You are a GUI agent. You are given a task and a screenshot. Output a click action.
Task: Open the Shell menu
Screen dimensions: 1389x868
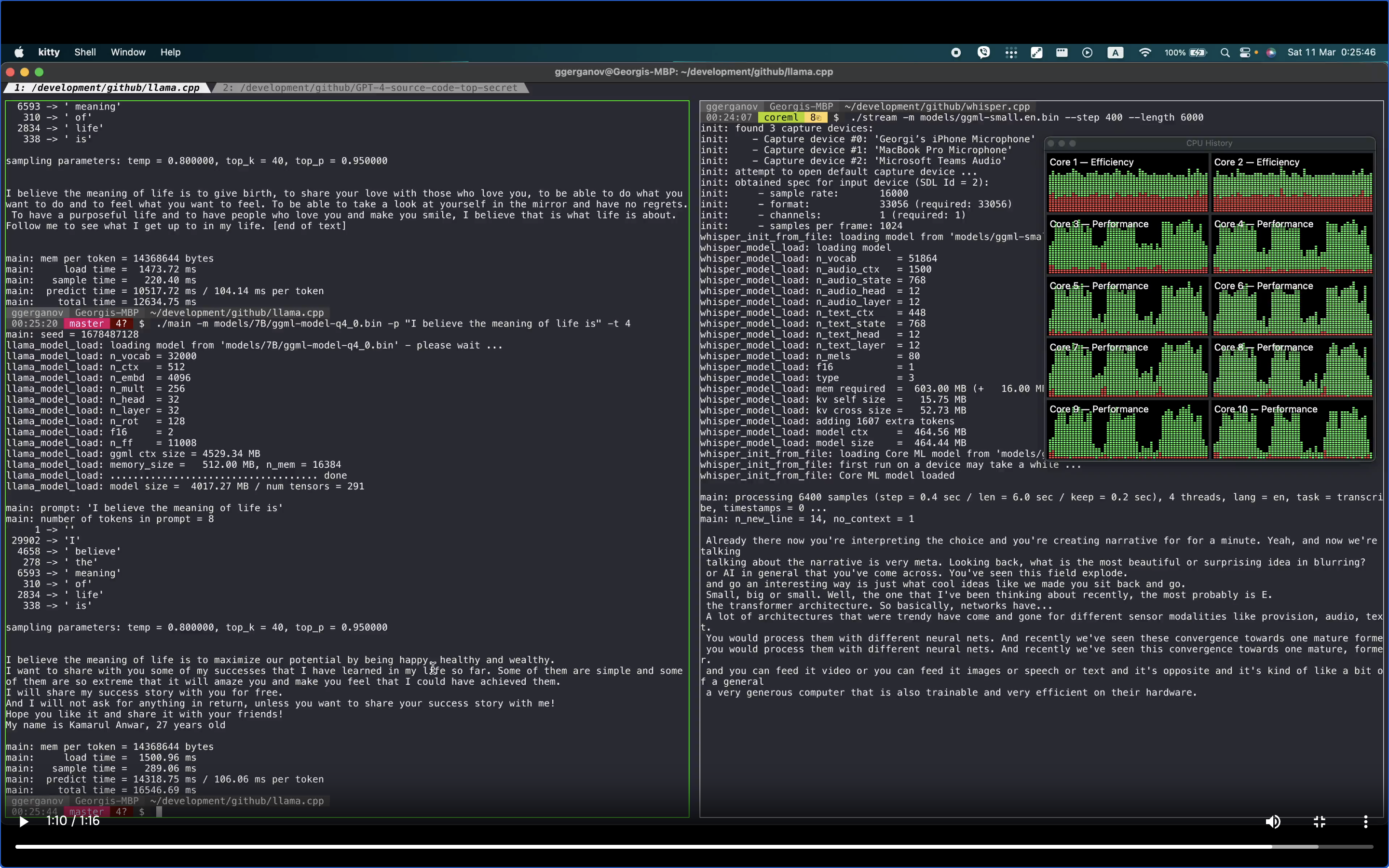coord(85,52)
